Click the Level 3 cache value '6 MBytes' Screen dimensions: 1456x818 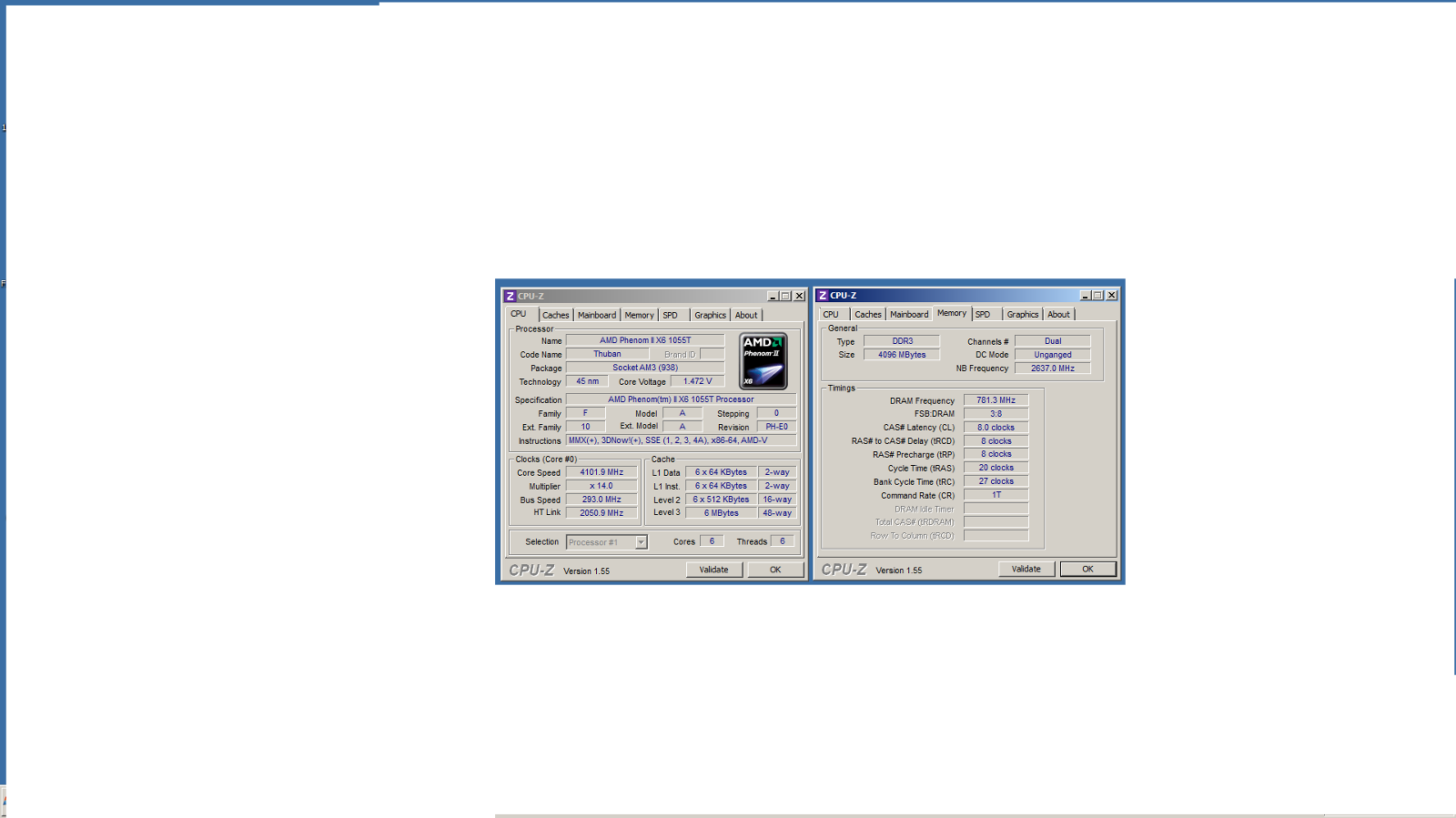[721, 513]
